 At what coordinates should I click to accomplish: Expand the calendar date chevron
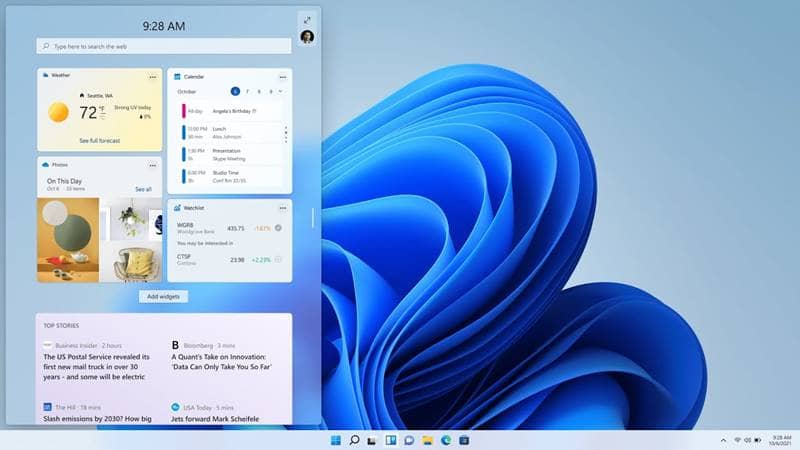280,91
